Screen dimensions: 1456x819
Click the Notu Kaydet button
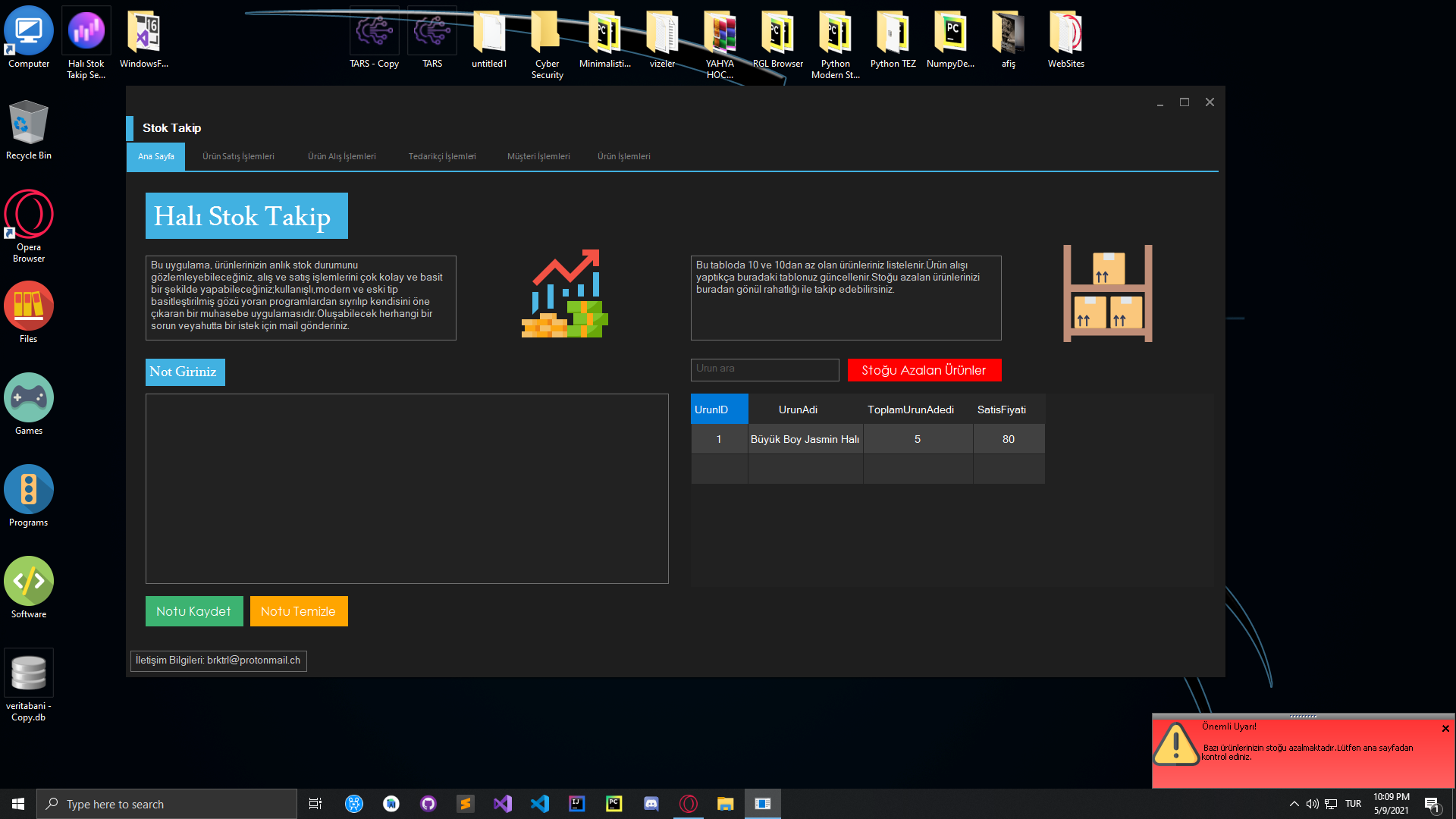[194, 611]
